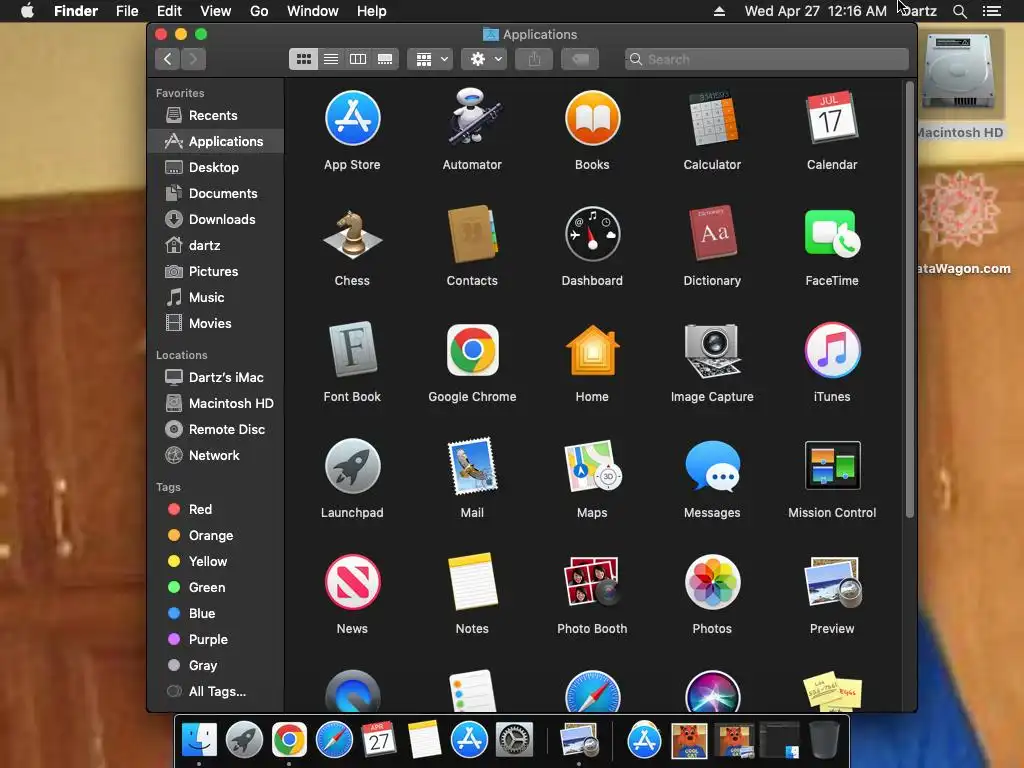Screen dimensions: 1024x768
Task: Open the Font Book app icon
Action: [353, 350]
